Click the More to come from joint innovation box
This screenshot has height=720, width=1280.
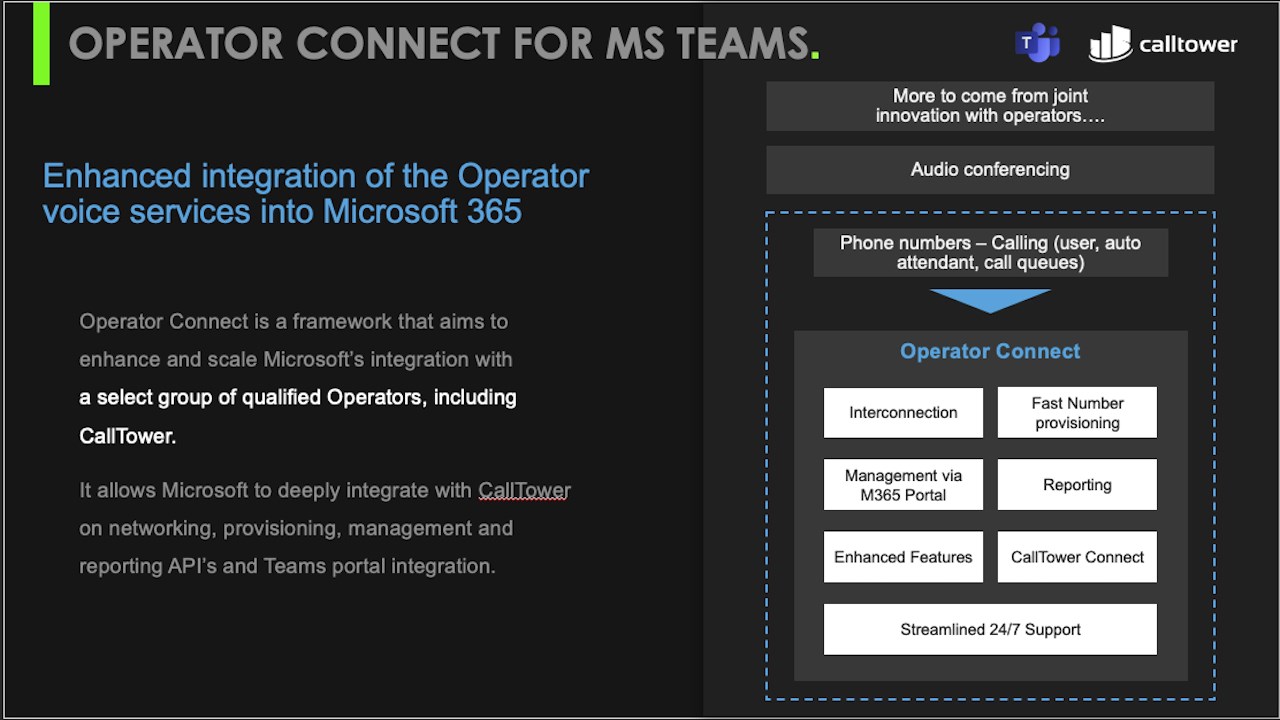(x=990, y=106)
